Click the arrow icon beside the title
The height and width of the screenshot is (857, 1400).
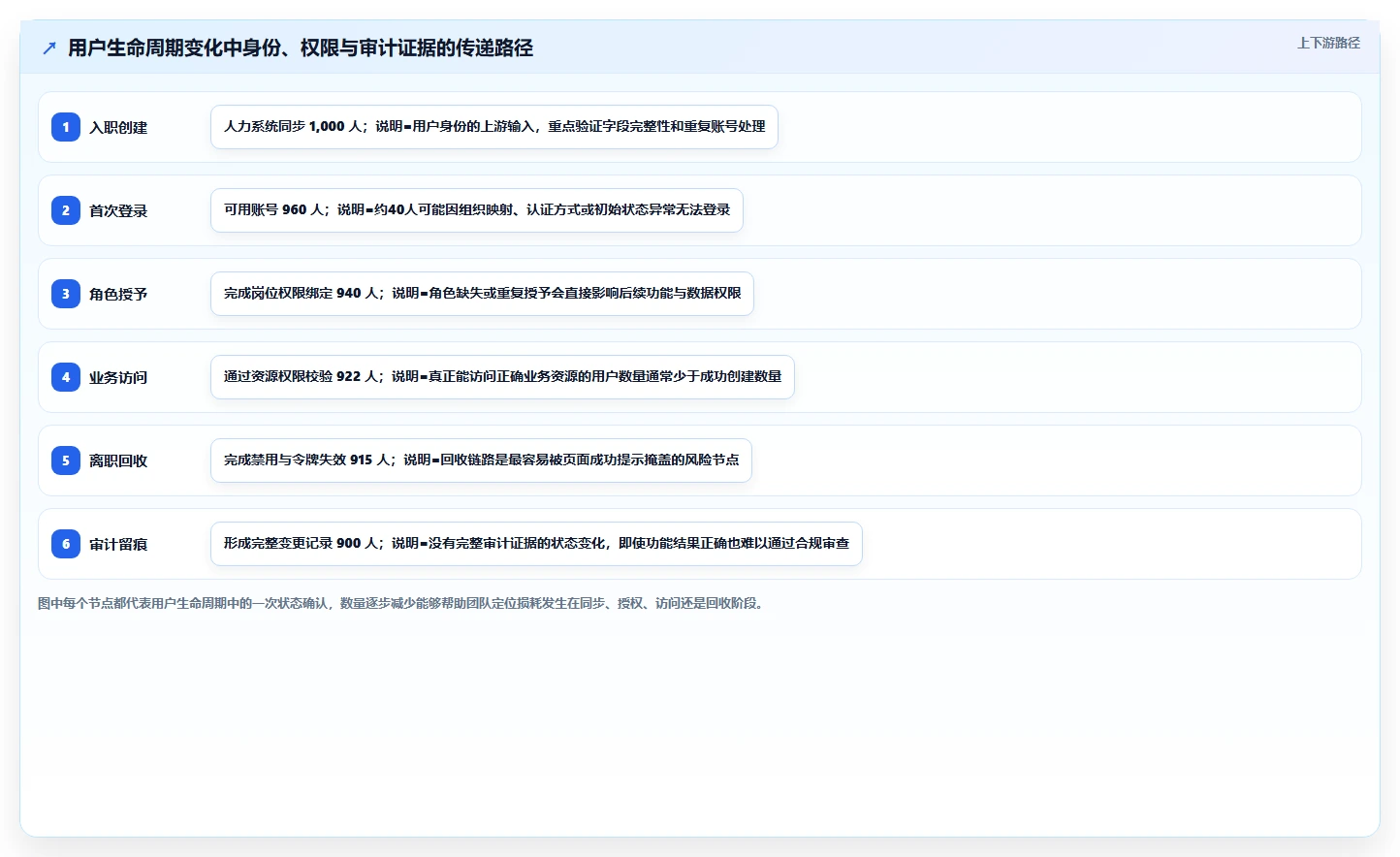tap(49, 48)
